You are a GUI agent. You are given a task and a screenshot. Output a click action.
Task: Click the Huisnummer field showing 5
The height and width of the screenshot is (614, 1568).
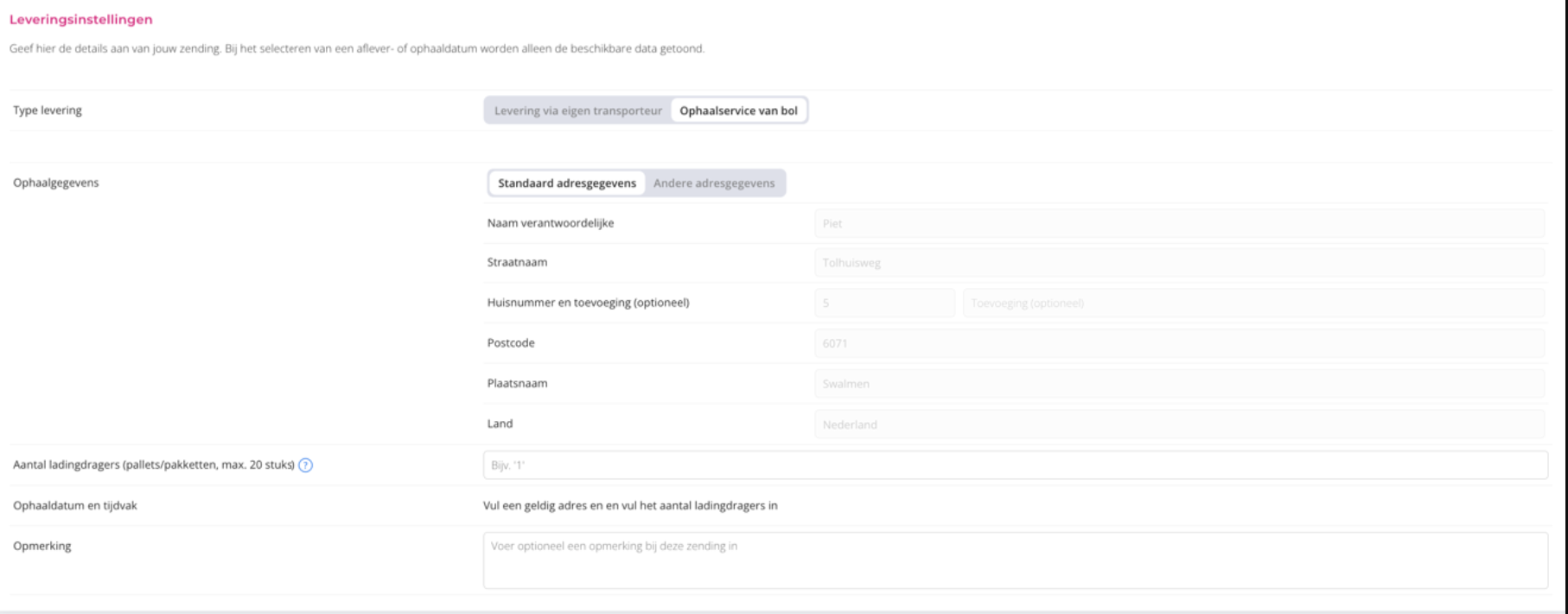(884, 304)
